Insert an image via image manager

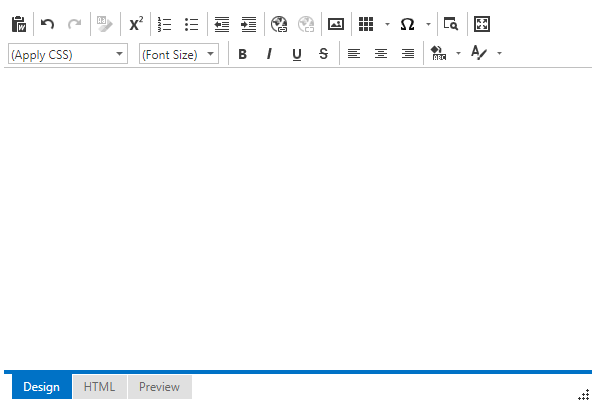pyautogui.click(x=336, y=24)
